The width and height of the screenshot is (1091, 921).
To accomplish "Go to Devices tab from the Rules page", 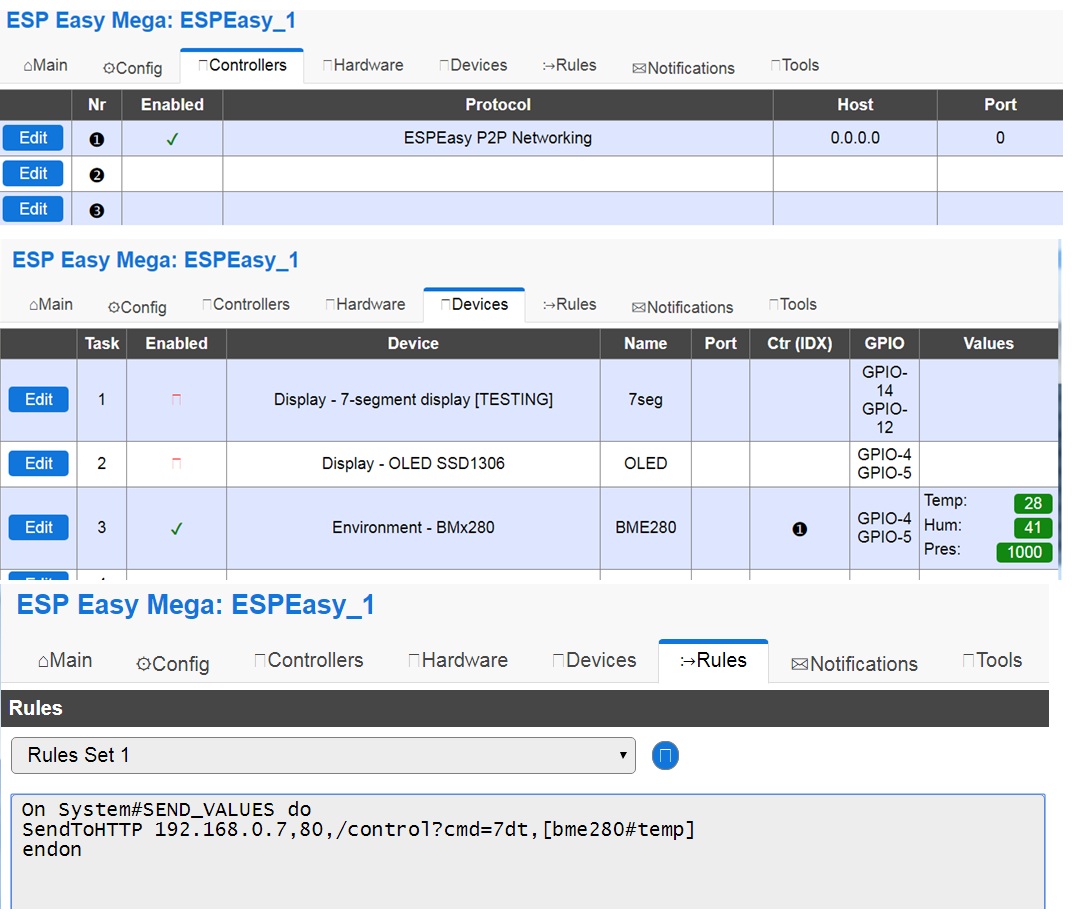I will pyautogui.click(x=594, y=660).
